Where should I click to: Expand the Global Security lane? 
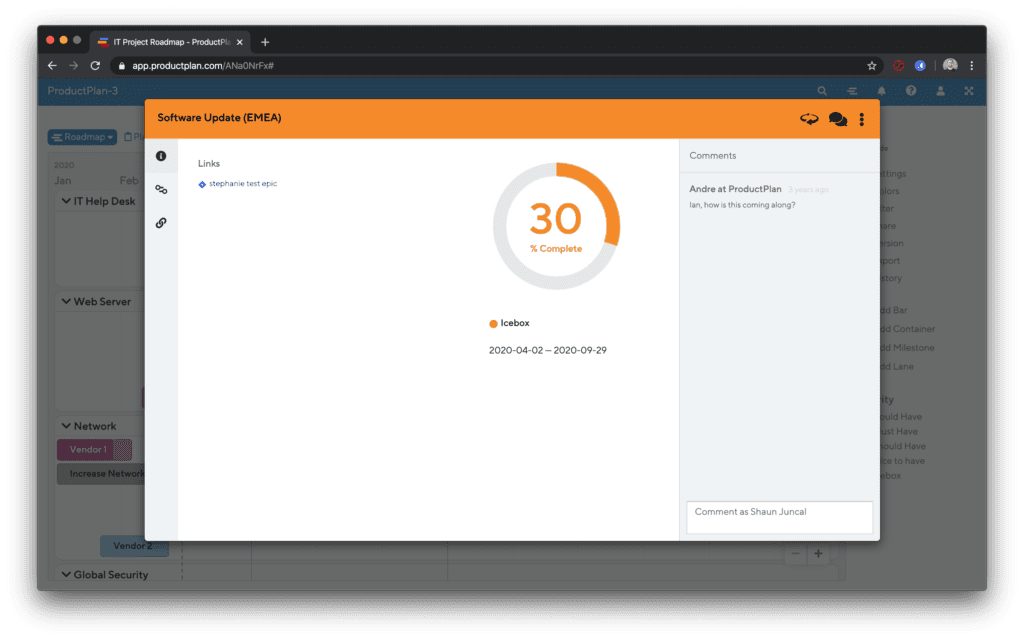point(65,574)
